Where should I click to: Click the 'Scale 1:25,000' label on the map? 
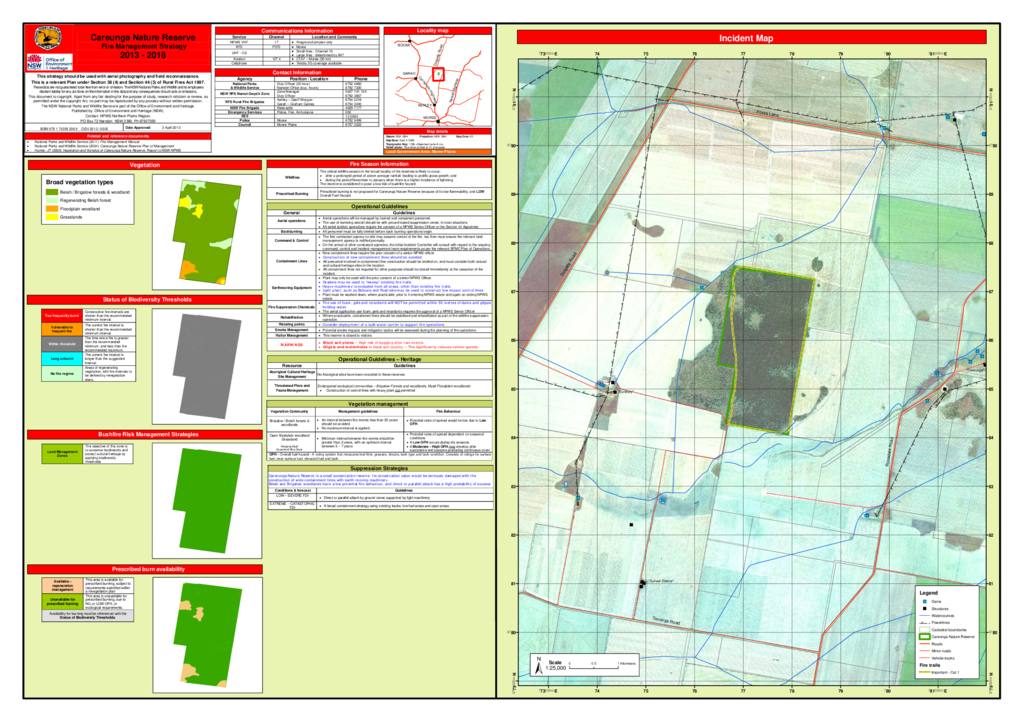tap(556, 666)
